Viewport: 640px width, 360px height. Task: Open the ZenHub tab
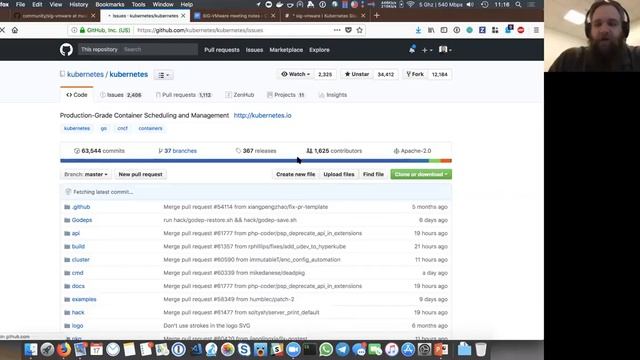click(x=240, y=95)
